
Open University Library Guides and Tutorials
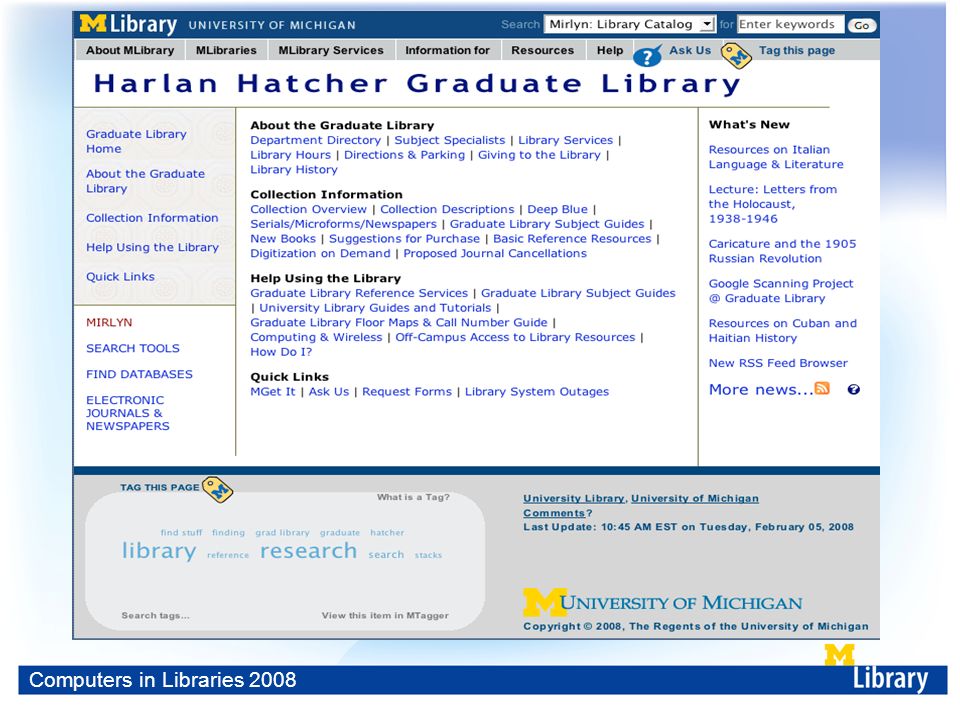[375, 308]
